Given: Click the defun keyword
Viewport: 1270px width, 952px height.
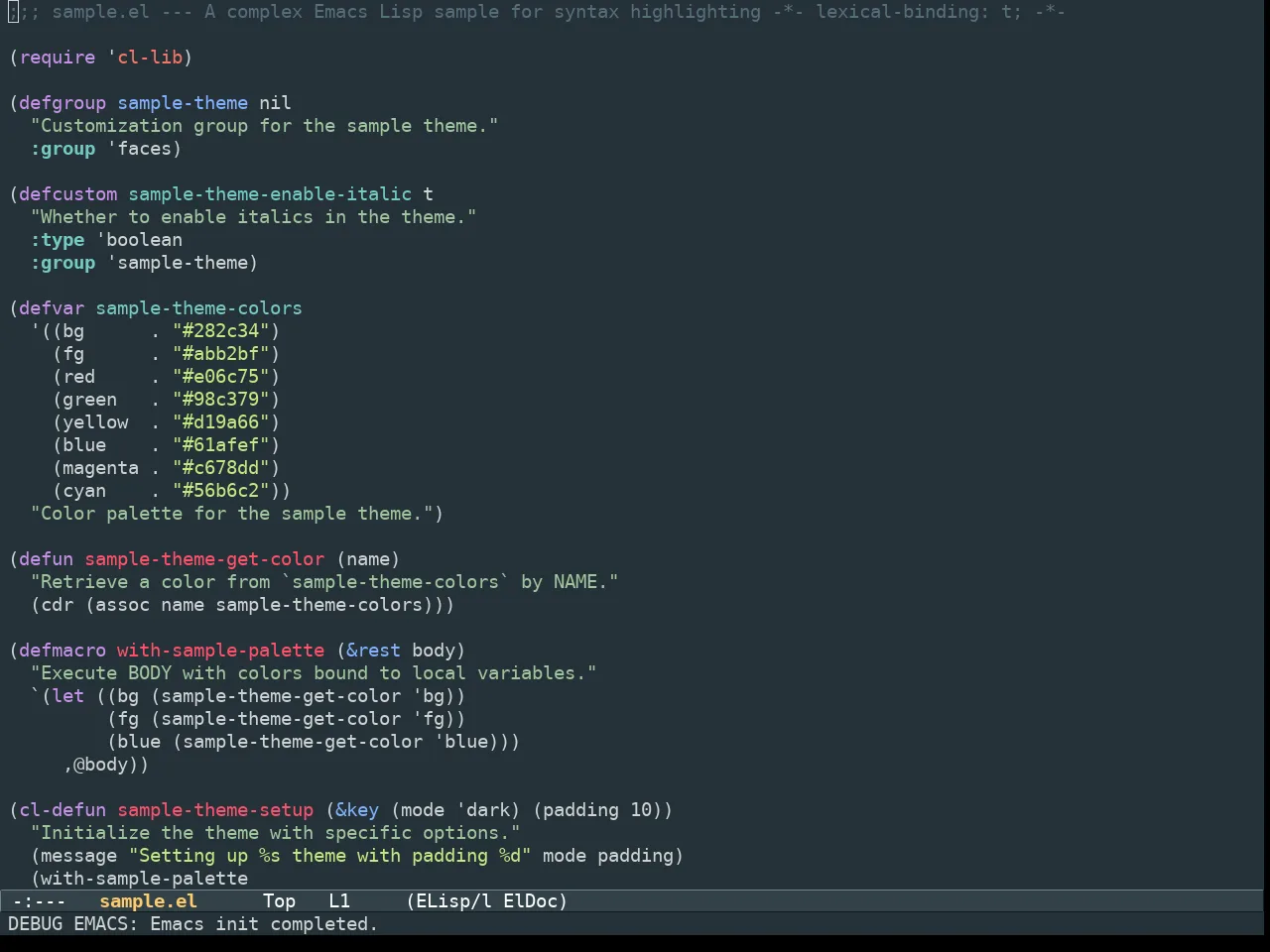Looking at the screenshot, I should [x=47, y=559].
